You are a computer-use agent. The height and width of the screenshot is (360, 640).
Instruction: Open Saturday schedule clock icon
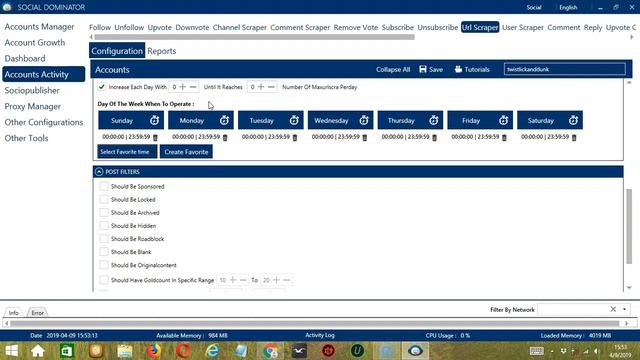573,120
